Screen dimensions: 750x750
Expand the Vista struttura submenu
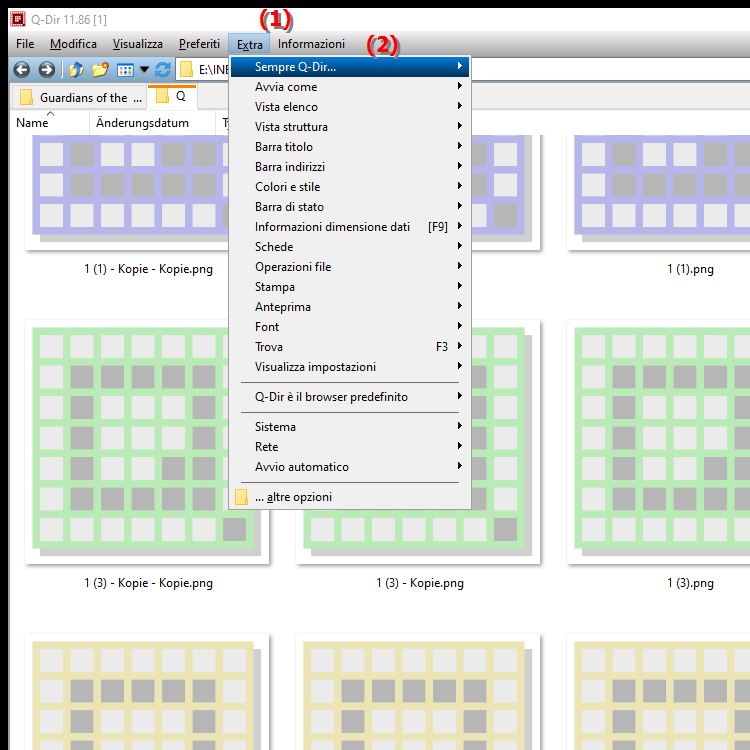[x=350, y=127]
